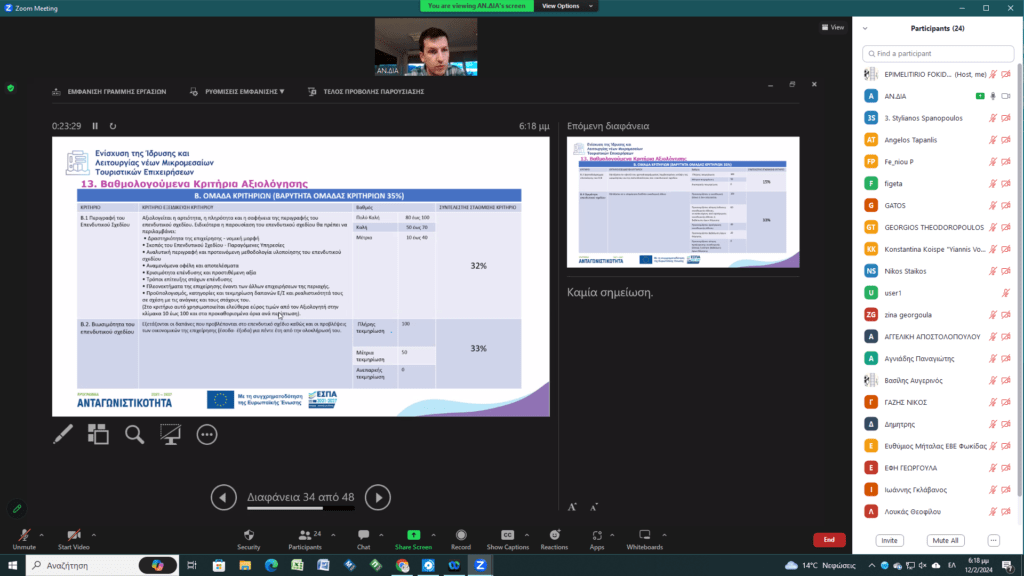Viewport: 1024px width, 576px height.
Task: Expand the ΡΥΘΜΙΣΕΙΣ ΕΜΦΑΝΙΣΗΣ dropdown
Action: [237, 91]
